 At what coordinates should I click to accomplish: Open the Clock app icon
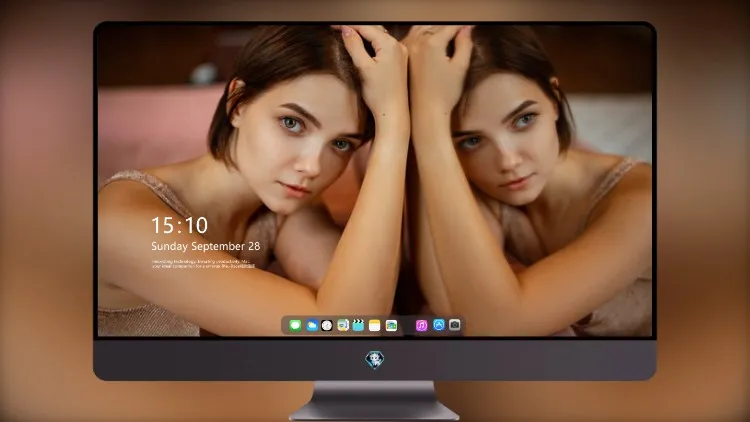[327, 326]
